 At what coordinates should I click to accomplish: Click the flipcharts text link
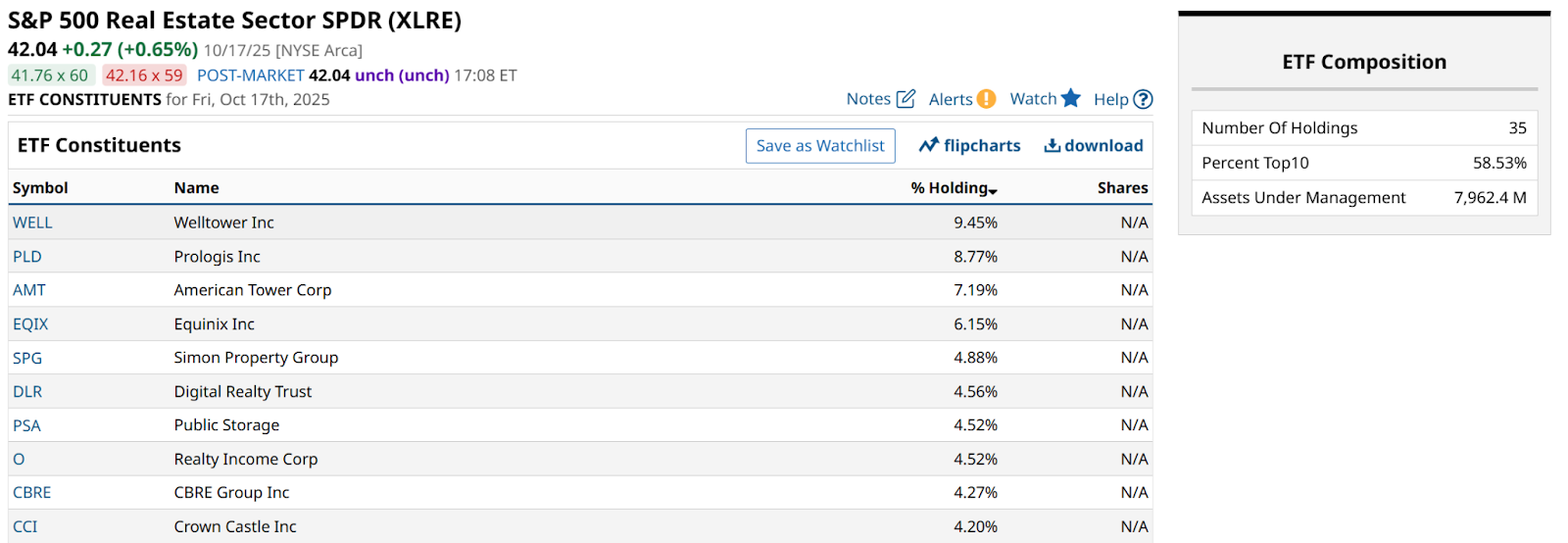click(x=982, y=146)
